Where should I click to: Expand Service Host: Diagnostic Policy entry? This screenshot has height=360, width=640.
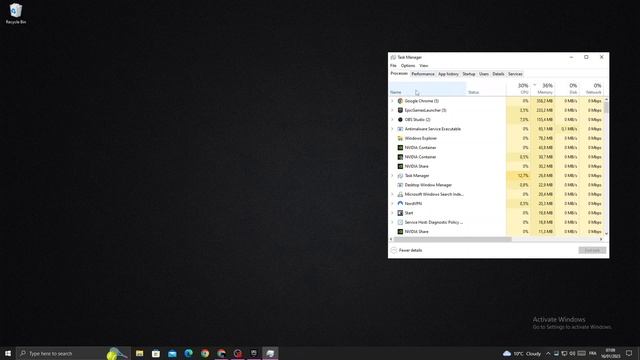(x=392, y=222)
